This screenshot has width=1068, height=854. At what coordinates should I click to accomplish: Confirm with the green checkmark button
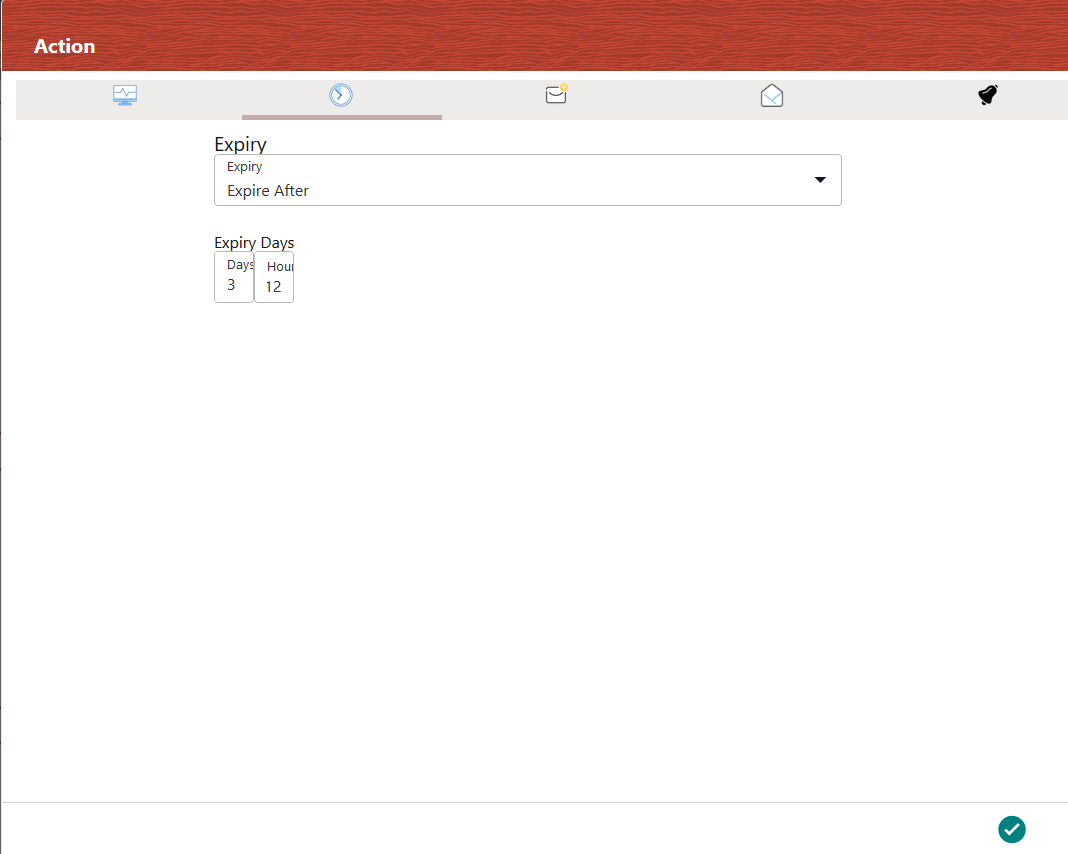point(1011,829)
